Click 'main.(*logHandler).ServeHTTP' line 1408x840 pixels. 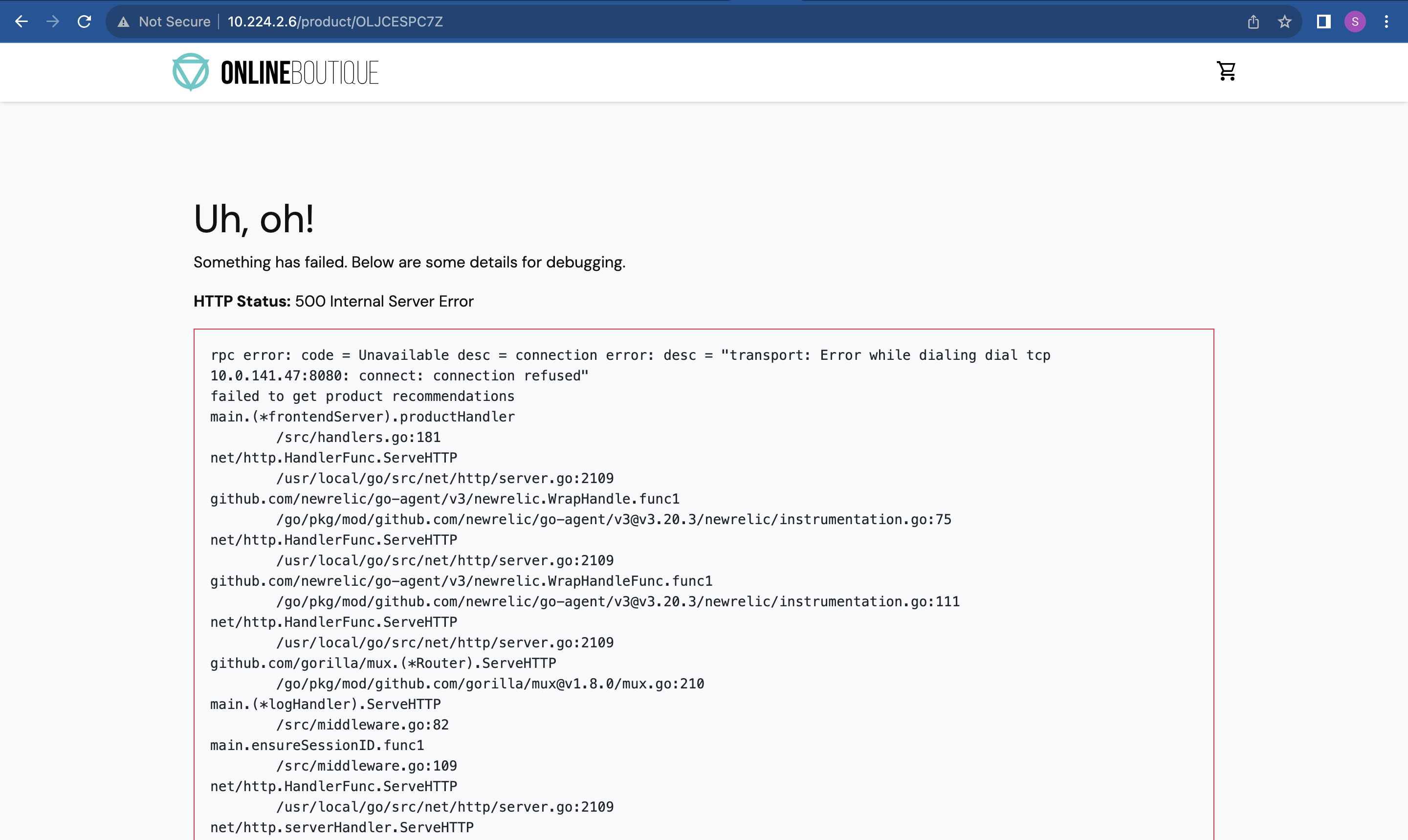point(326,704)
